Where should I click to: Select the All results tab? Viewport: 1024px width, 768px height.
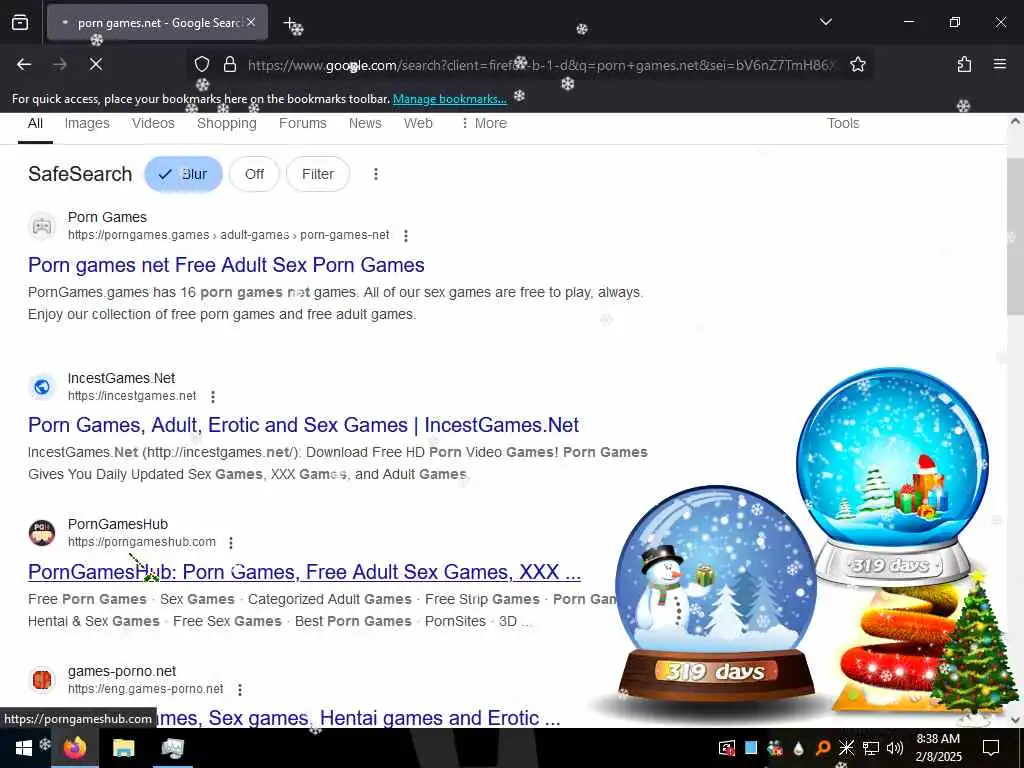click(35, 123)
